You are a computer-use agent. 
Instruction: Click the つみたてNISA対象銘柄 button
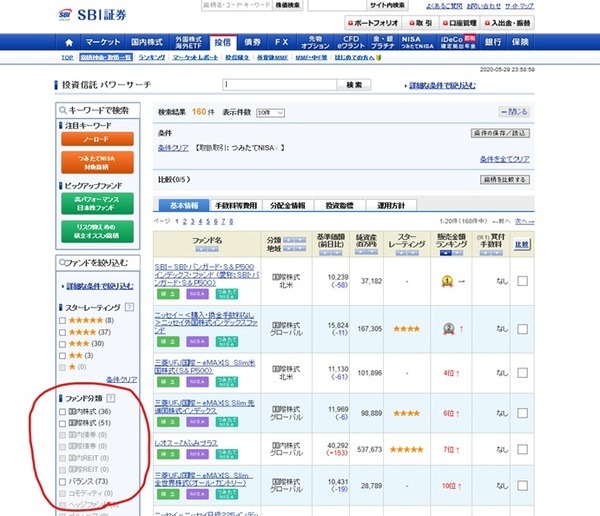point(97,162)
